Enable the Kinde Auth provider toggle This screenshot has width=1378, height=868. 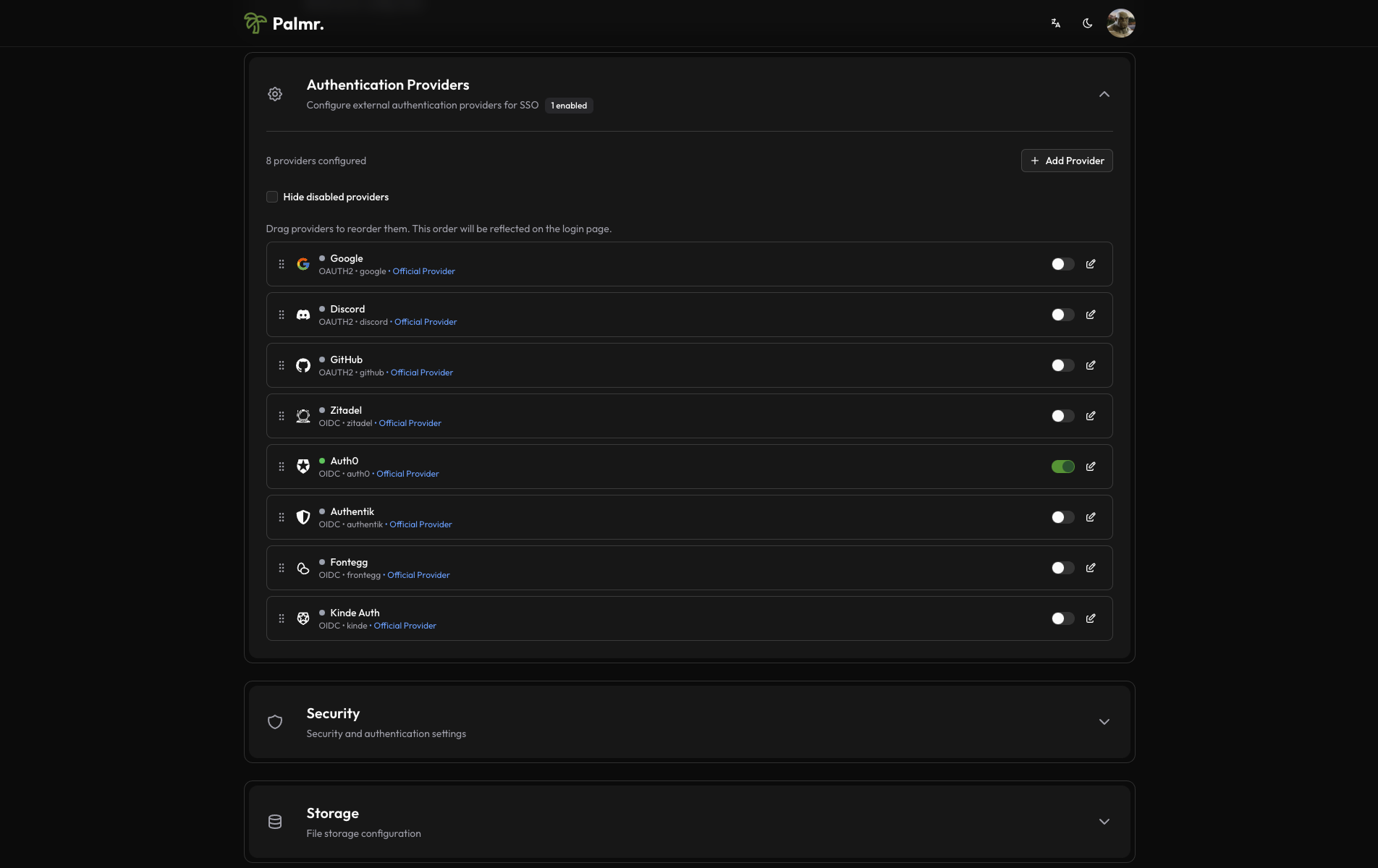1063,618
